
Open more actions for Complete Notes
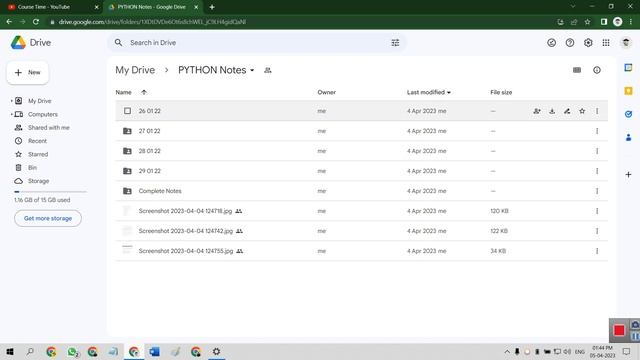click(597, 191)
